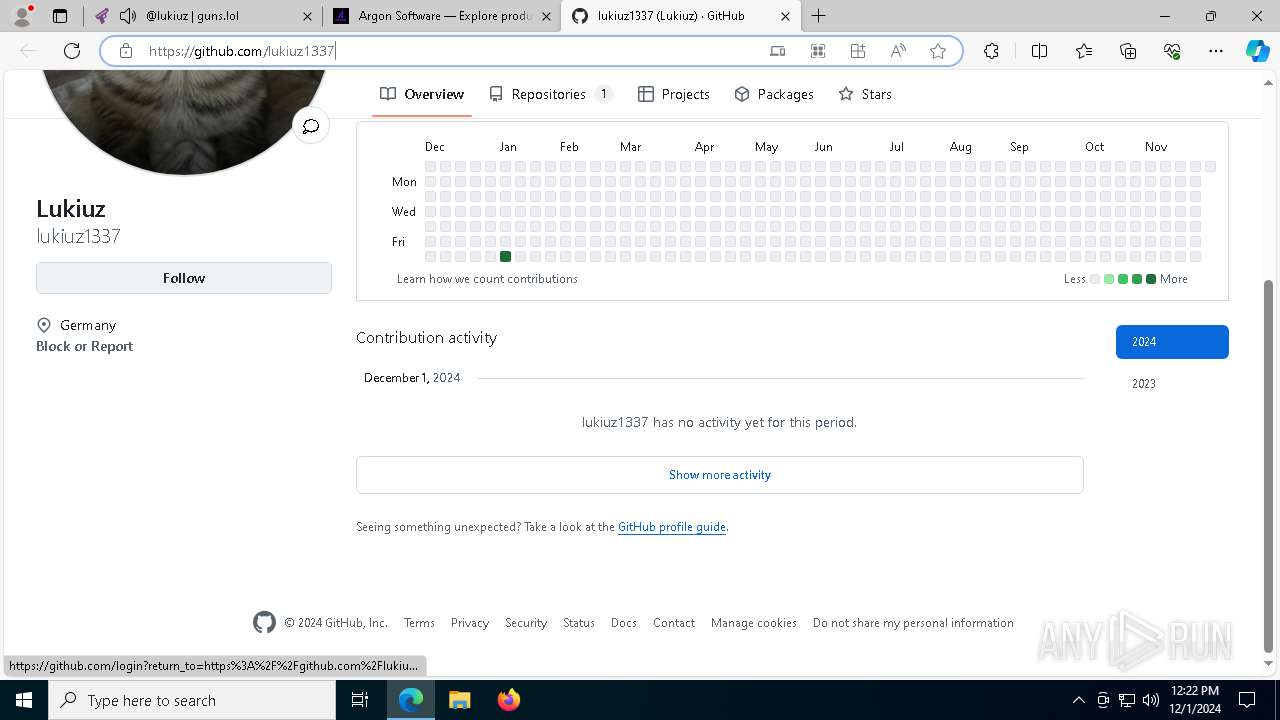1280x720 pixels.
Task: Open Collections icon
Action: tap(1128, 51)
